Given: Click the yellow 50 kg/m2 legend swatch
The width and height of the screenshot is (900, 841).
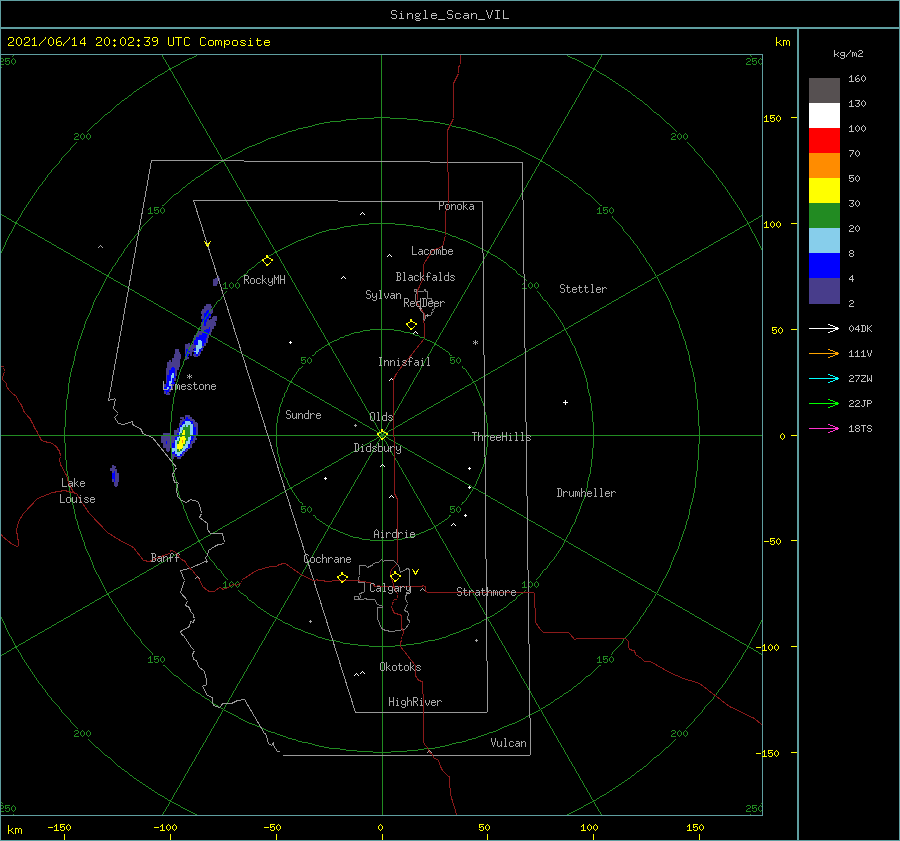Looking at the screenshot, I should (x=824, y=191).
